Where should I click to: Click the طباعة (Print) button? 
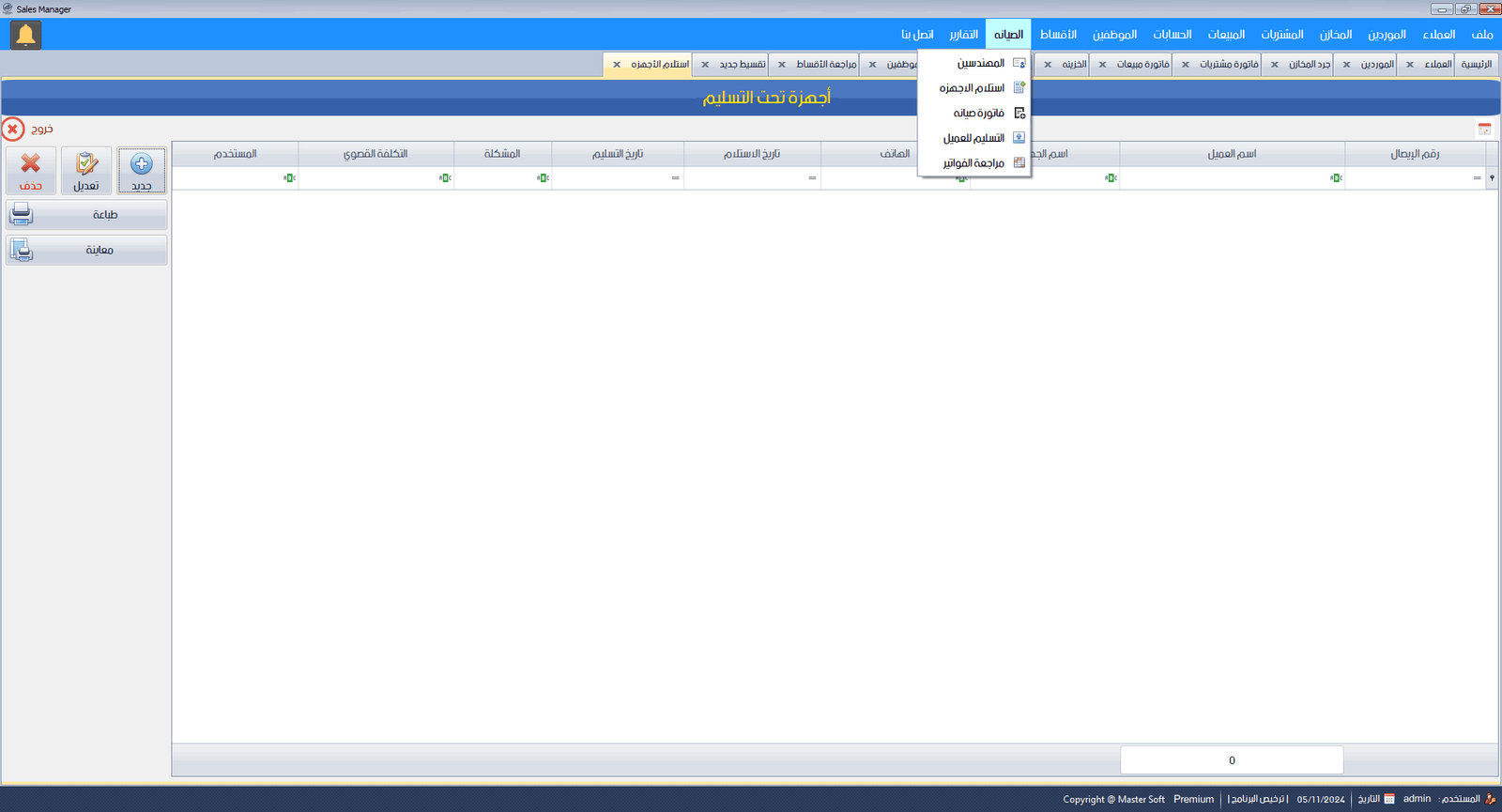click(86, 215)
